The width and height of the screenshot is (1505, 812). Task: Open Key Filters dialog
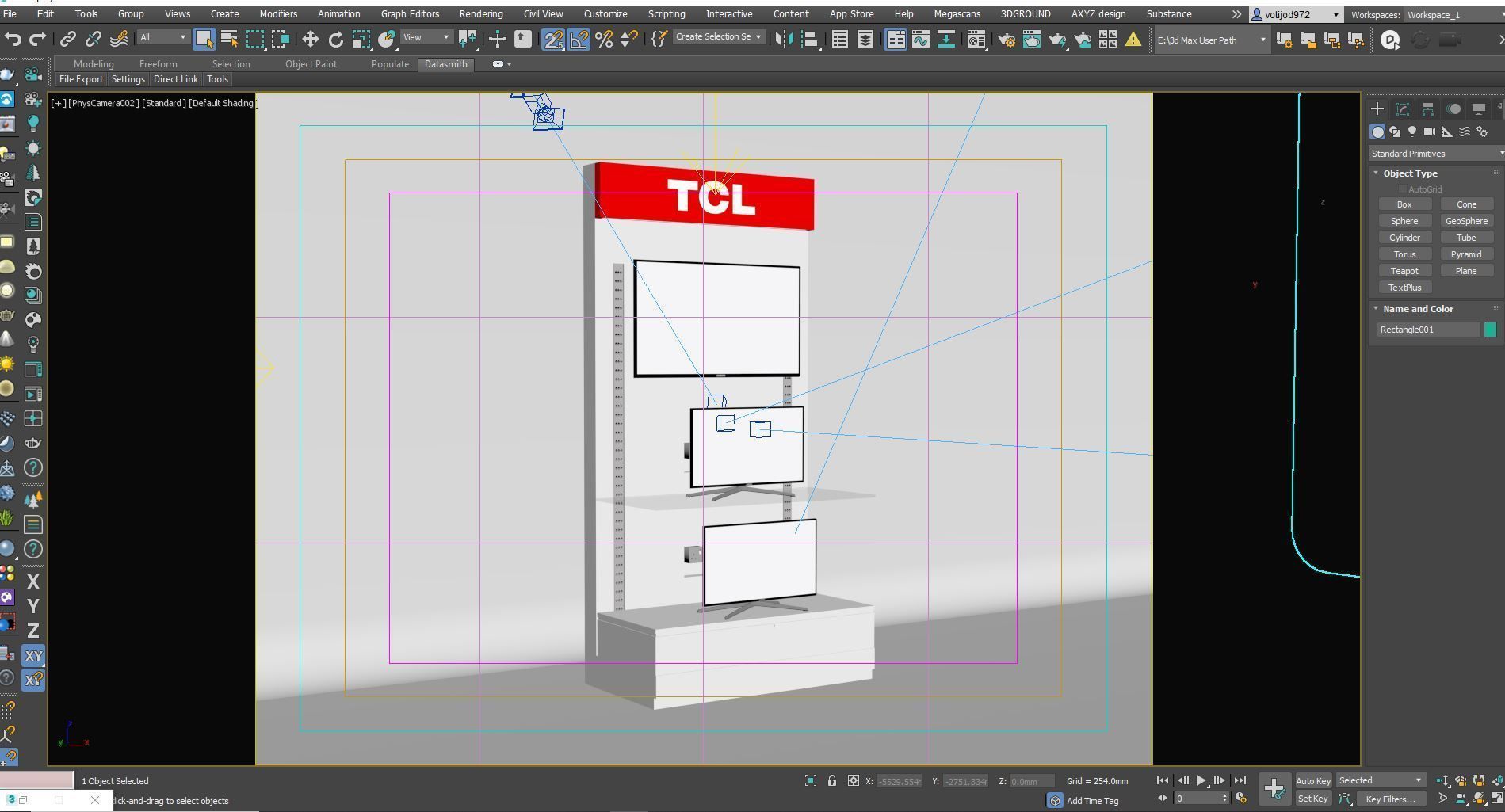[x=1390, y=799]
